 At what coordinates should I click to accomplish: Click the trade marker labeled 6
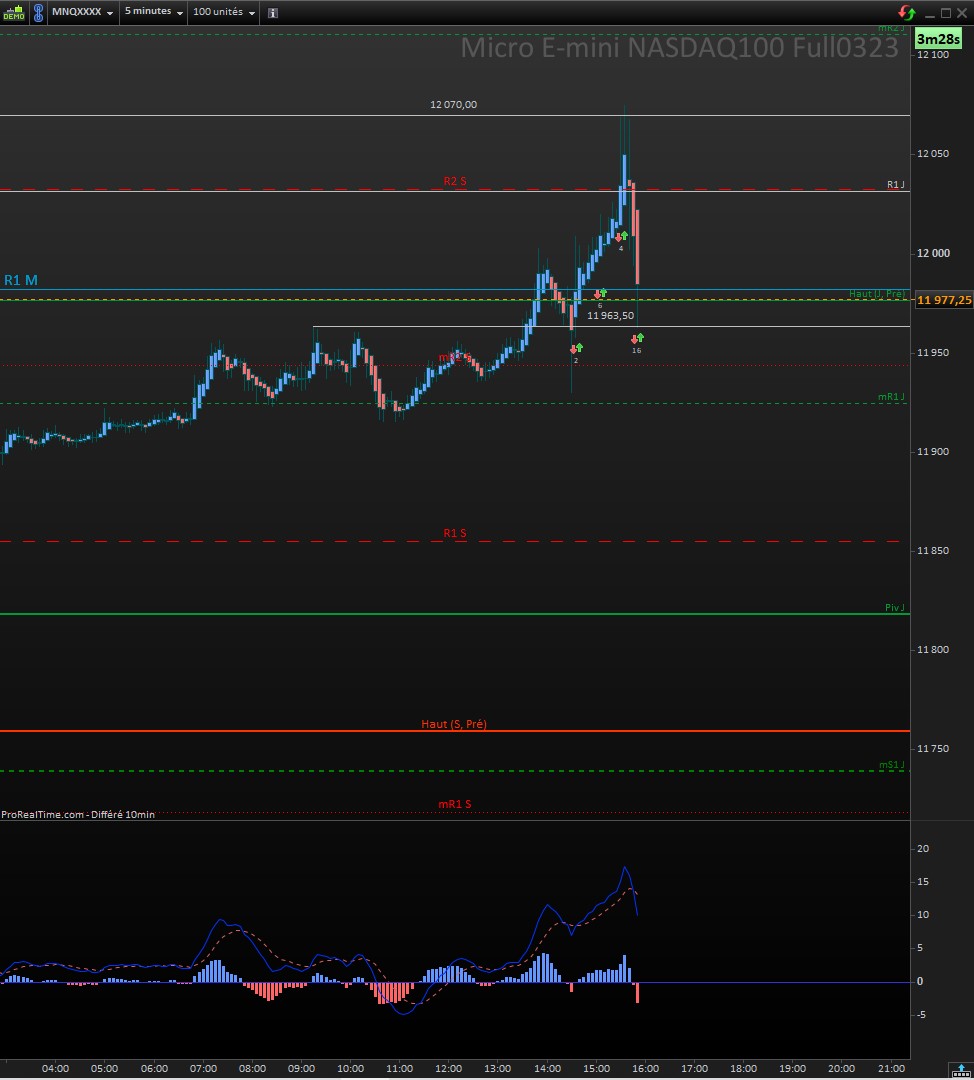pos(600,298)
